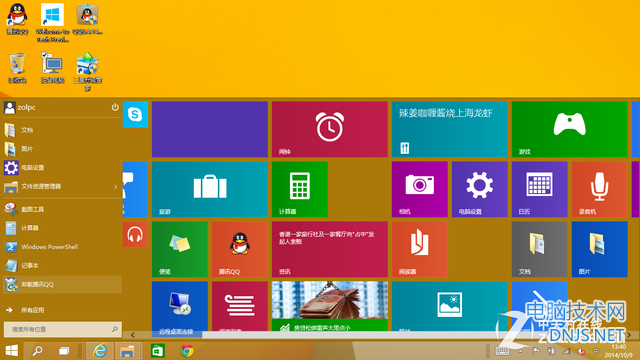Open the Tencent QQ tile
640x360 pixels.
240,249
